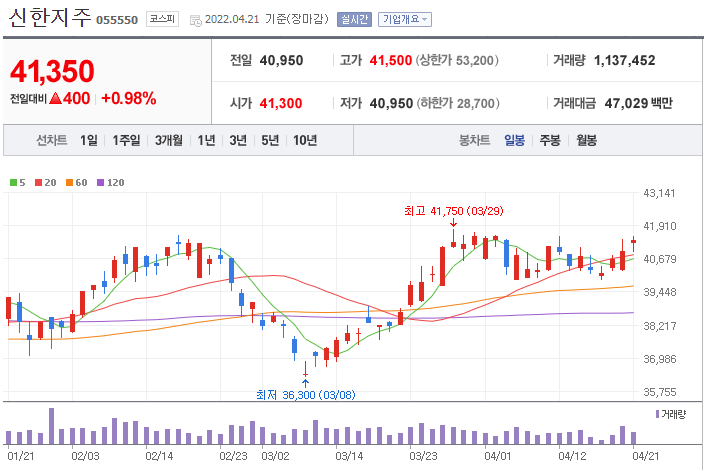The height and width of the screenshot is (470, 704).
Task: Click the 선차트 label
Action: click(52, 140)
